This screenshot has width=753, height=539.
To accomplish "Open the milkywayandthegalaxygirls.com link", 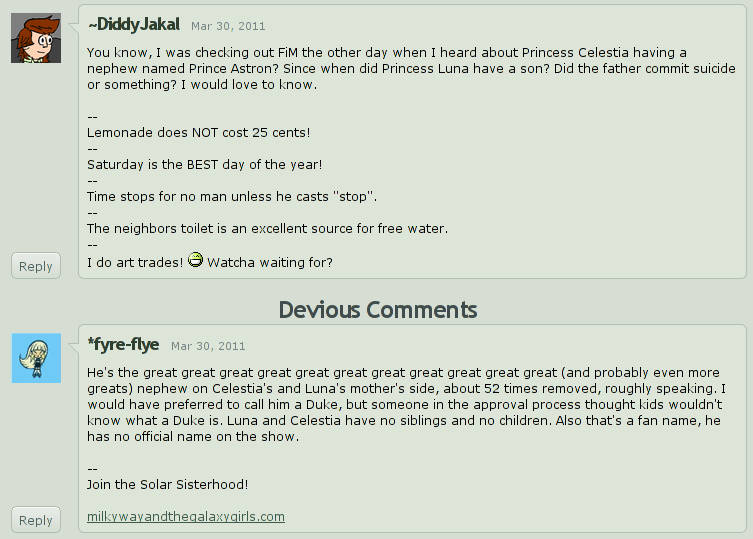I will (186, 516).
